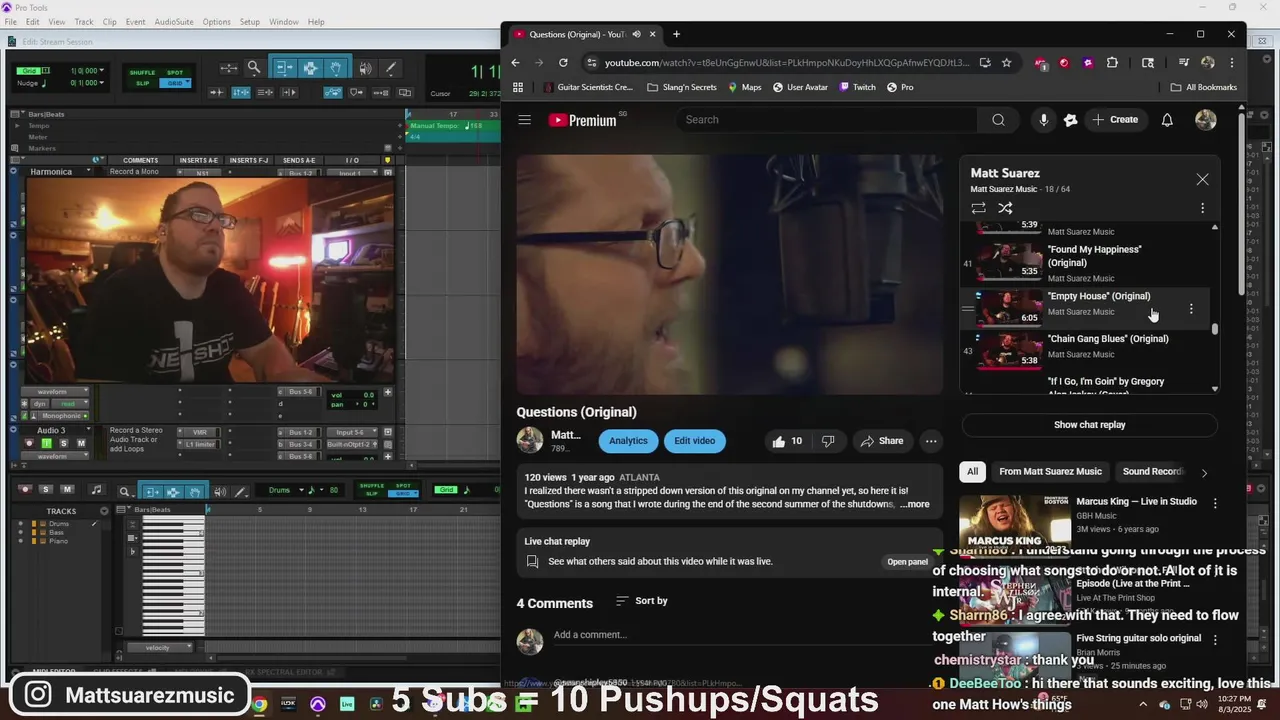The height and width of the screenshot is (720, 1280).
Task: Open the Setup menu in Pro Tools
Action: (250, 22)
